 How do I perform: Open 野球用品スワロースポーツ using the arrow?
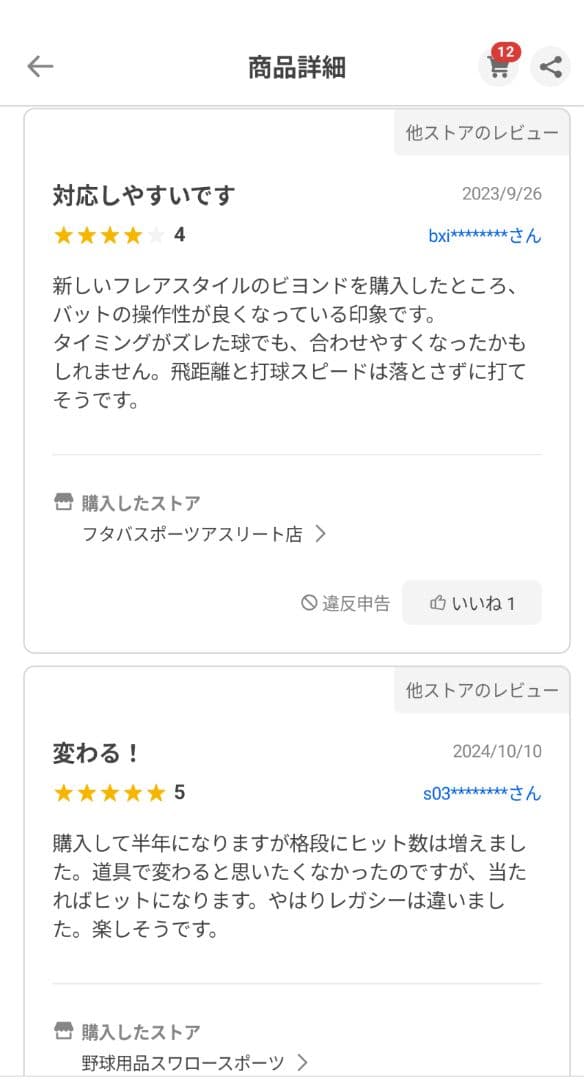[x=302, y=1064]
